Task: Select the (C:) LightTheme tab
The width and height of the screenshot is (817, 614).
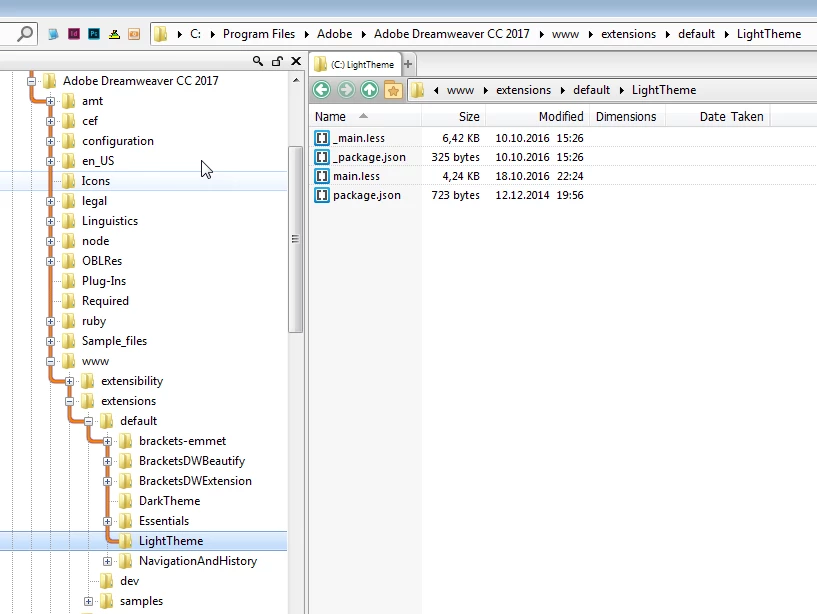Action: [x=355, y=64]
